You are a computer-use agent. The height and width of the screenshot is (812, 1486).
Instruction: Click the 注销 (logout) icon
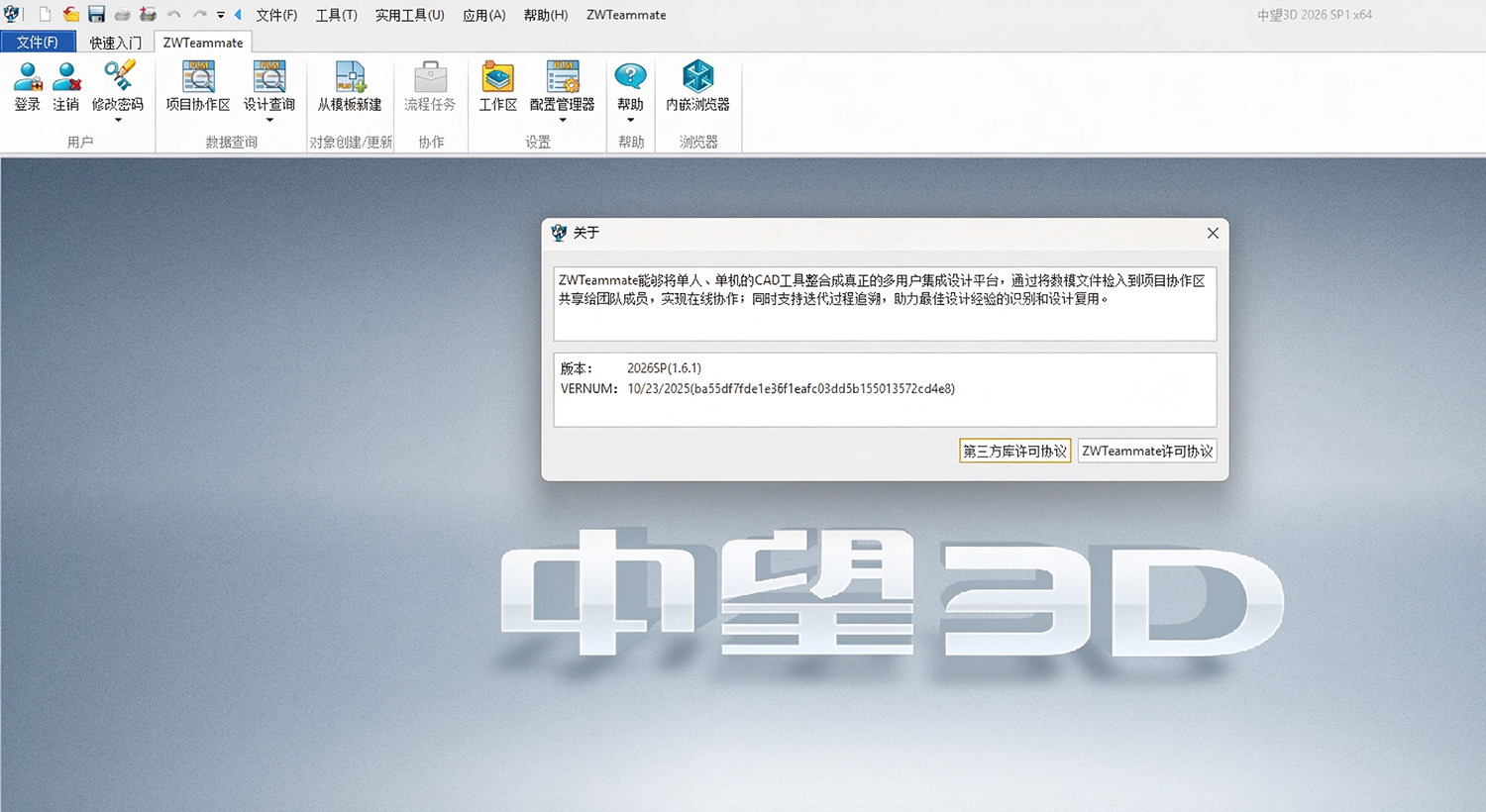click(x=66, y=77)
